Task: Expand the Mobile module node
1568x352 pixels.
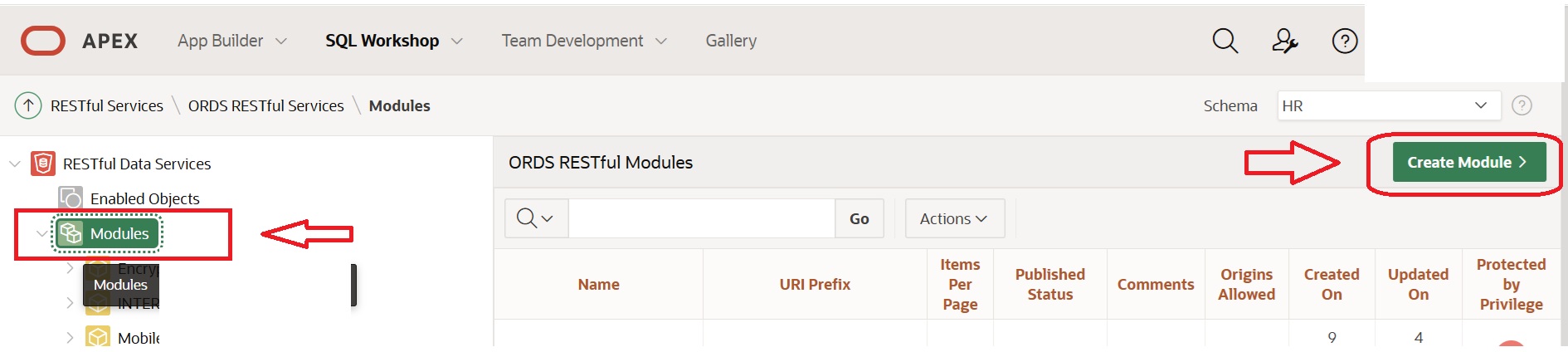Action: (70, 337)
